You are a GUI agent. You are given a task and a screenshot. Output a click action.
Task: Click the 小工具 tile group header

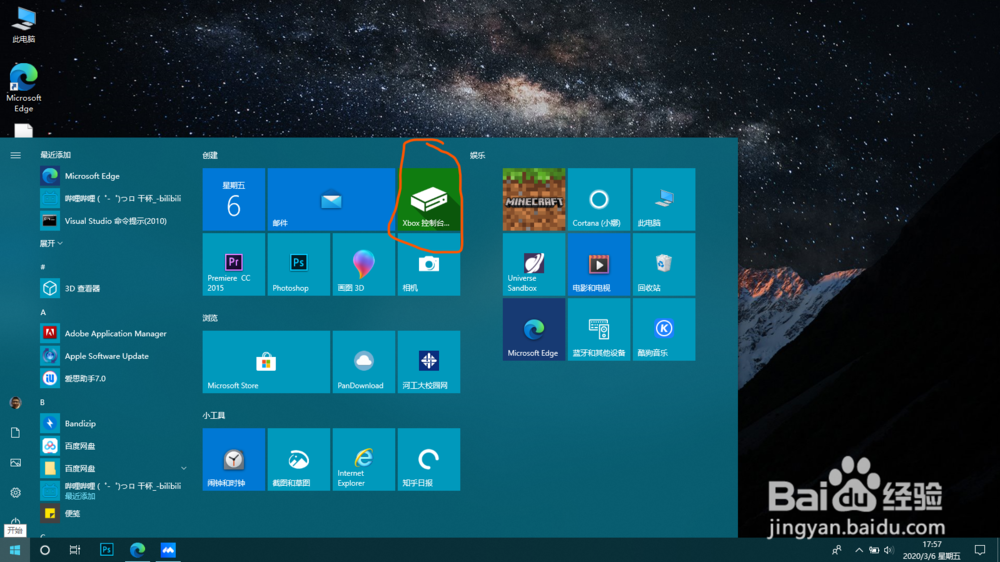[214, 415]
